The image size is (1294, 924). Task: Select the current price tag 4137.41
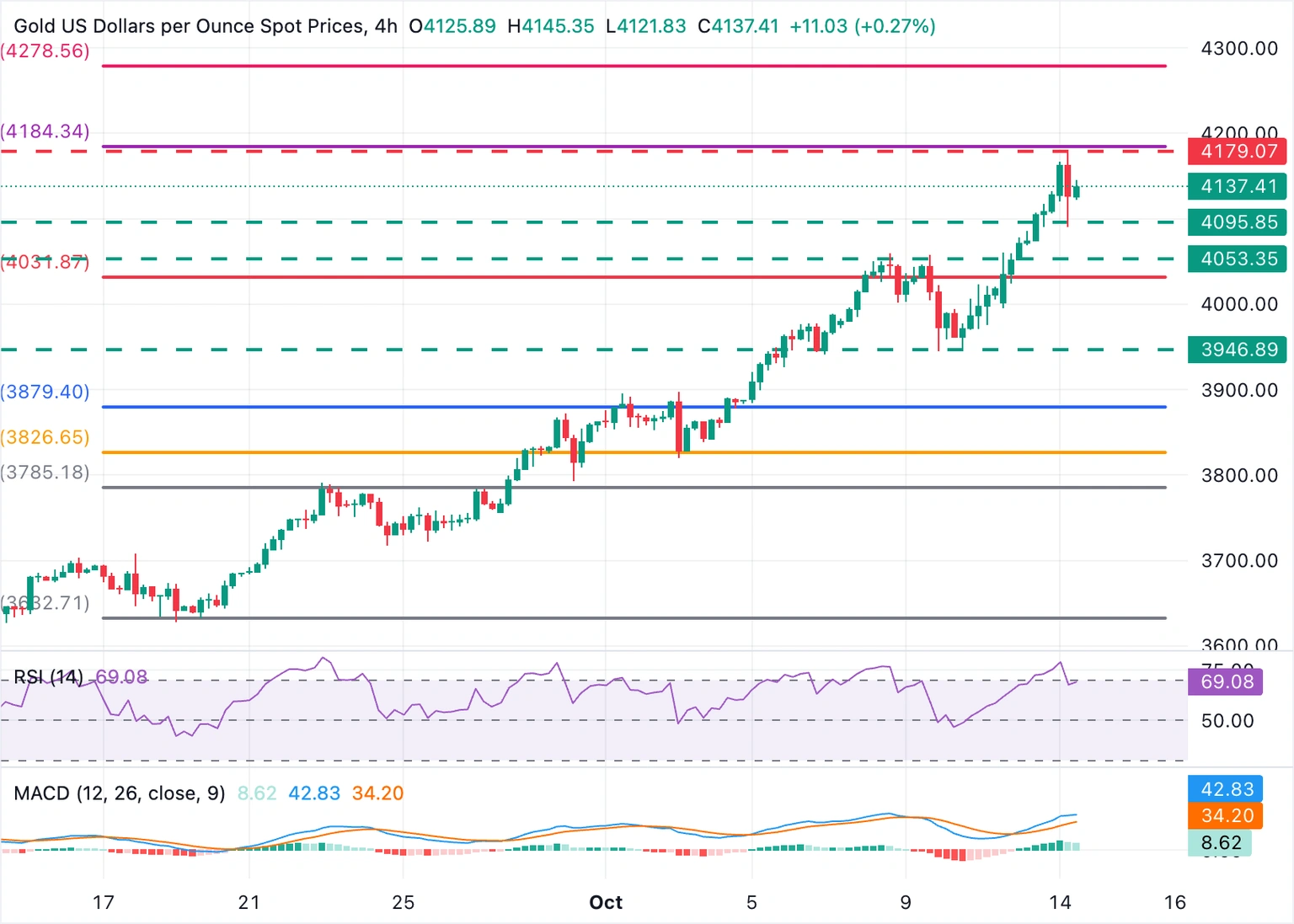coord(1237,186)
